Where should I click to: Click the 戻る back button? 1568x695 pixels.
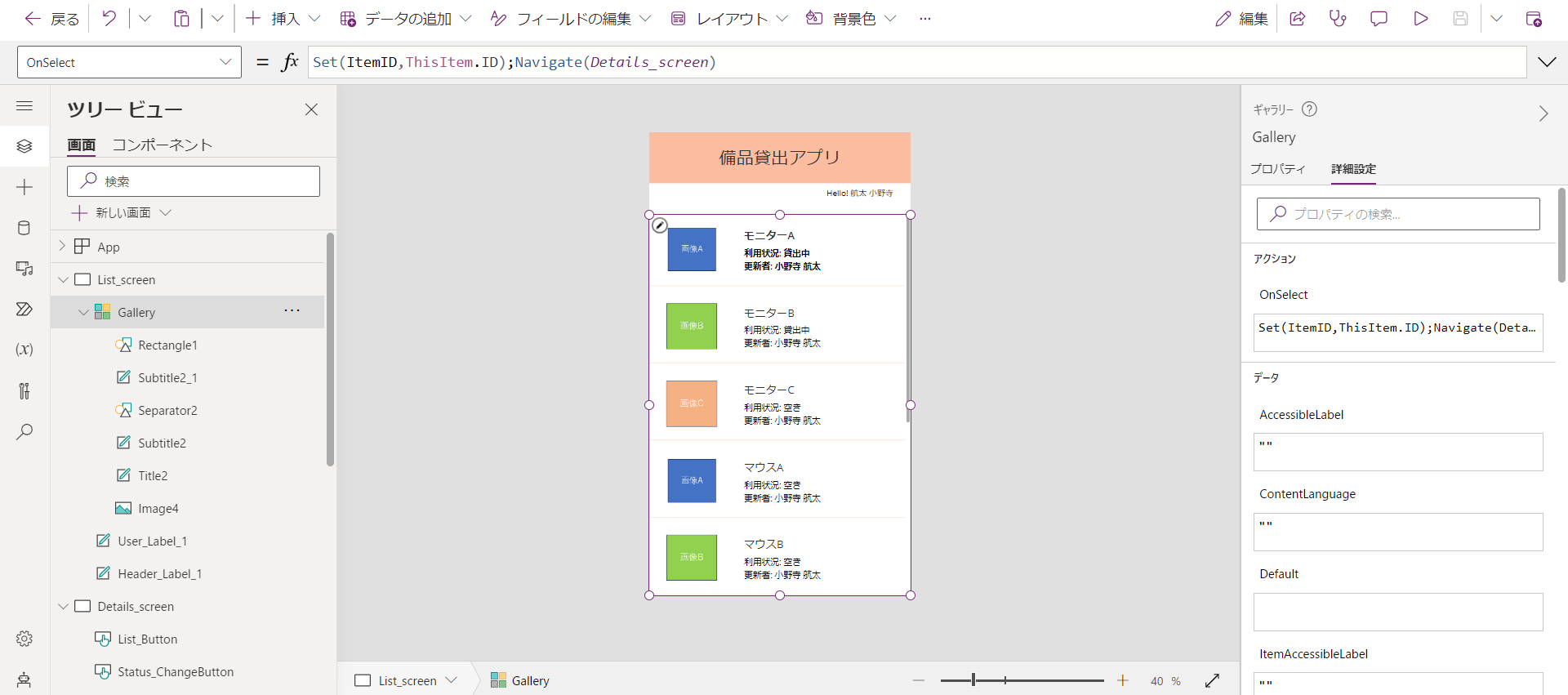(x=52, y=19)
